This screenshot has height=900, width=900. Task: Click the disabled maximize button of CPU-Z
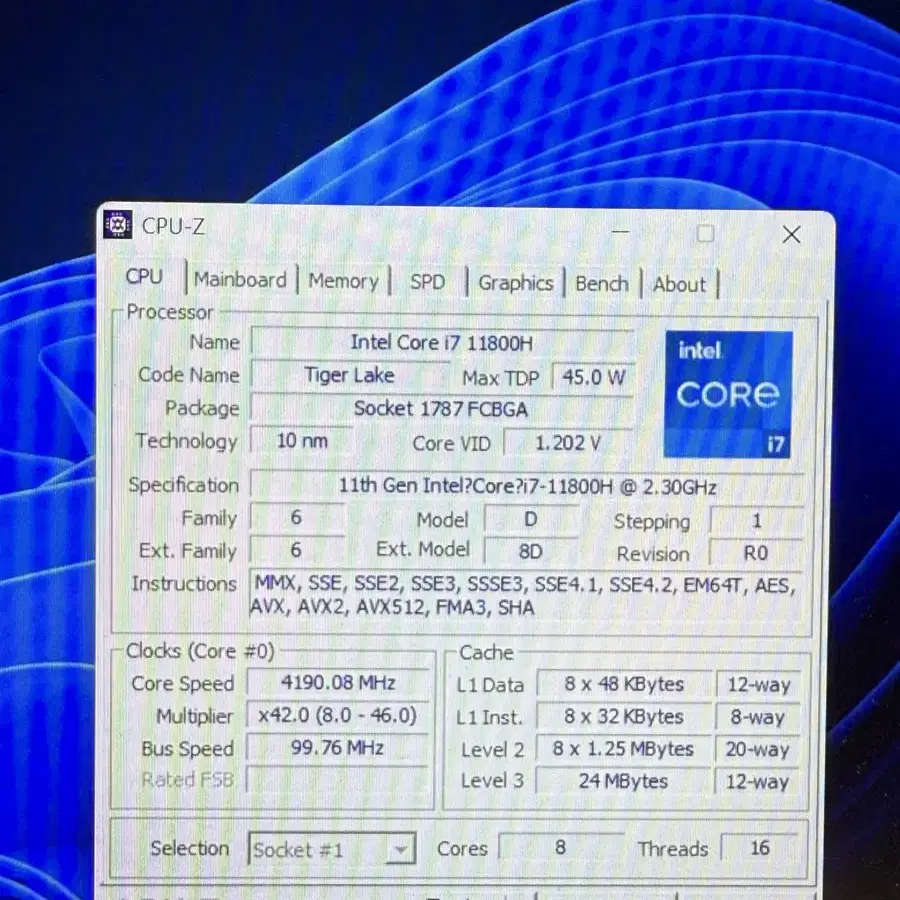705,234
